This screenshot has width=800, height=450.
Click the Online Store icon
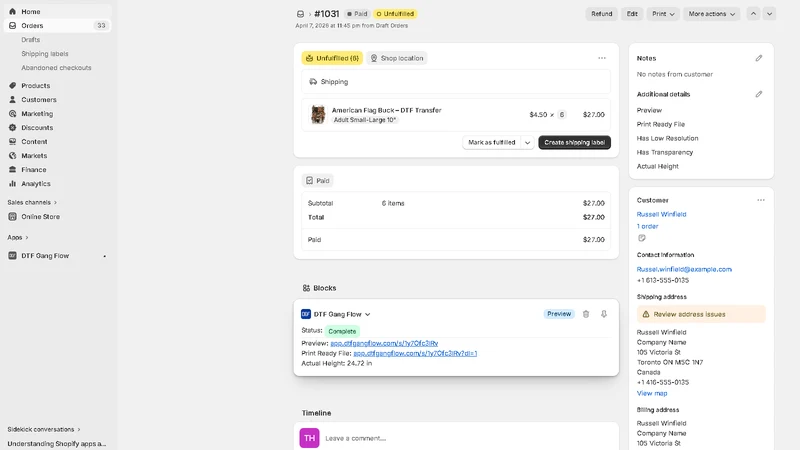[12, 216]
